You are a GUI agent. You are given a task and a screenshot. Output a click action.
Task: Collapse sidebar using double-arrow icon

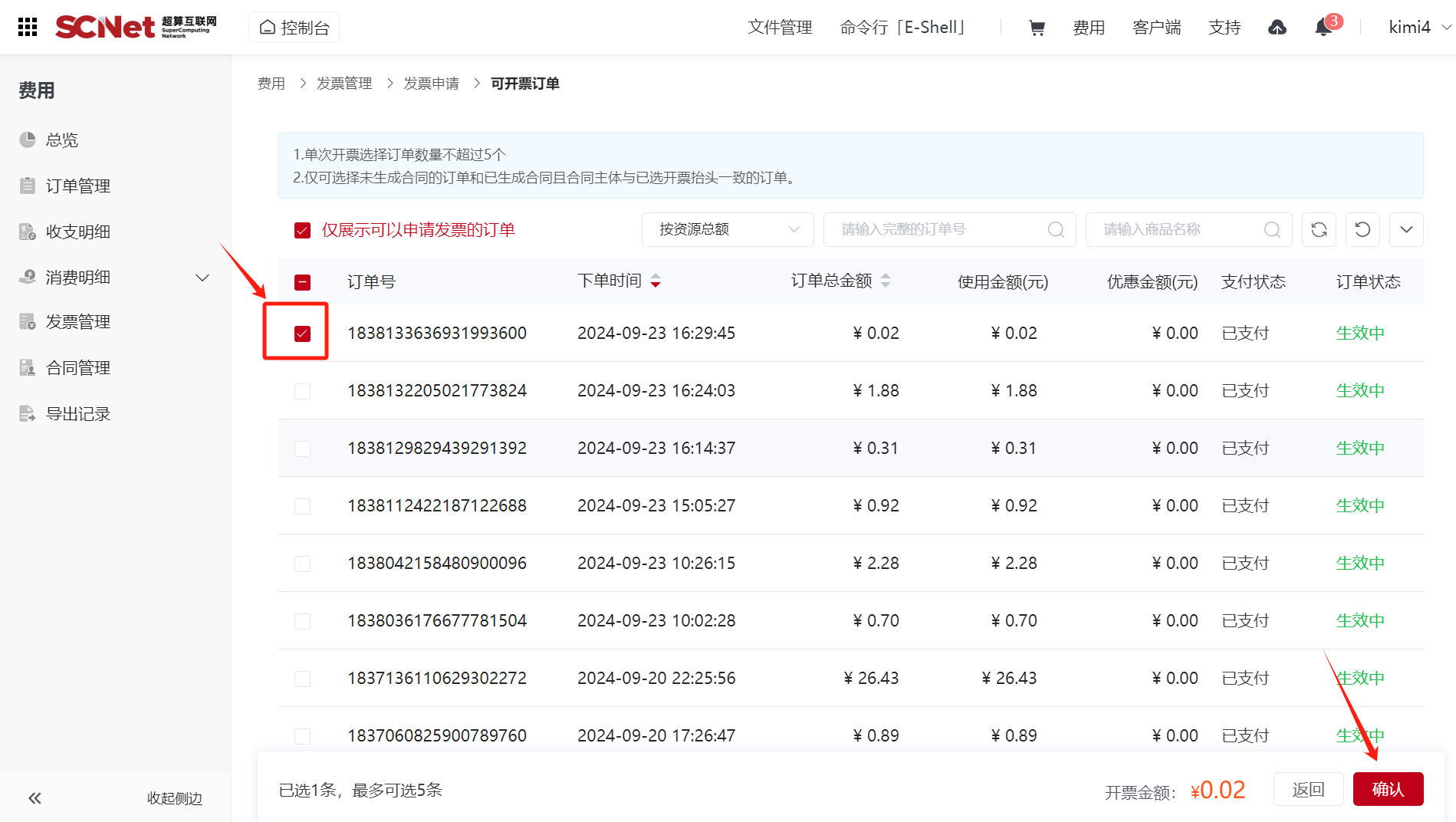(35, 798)
